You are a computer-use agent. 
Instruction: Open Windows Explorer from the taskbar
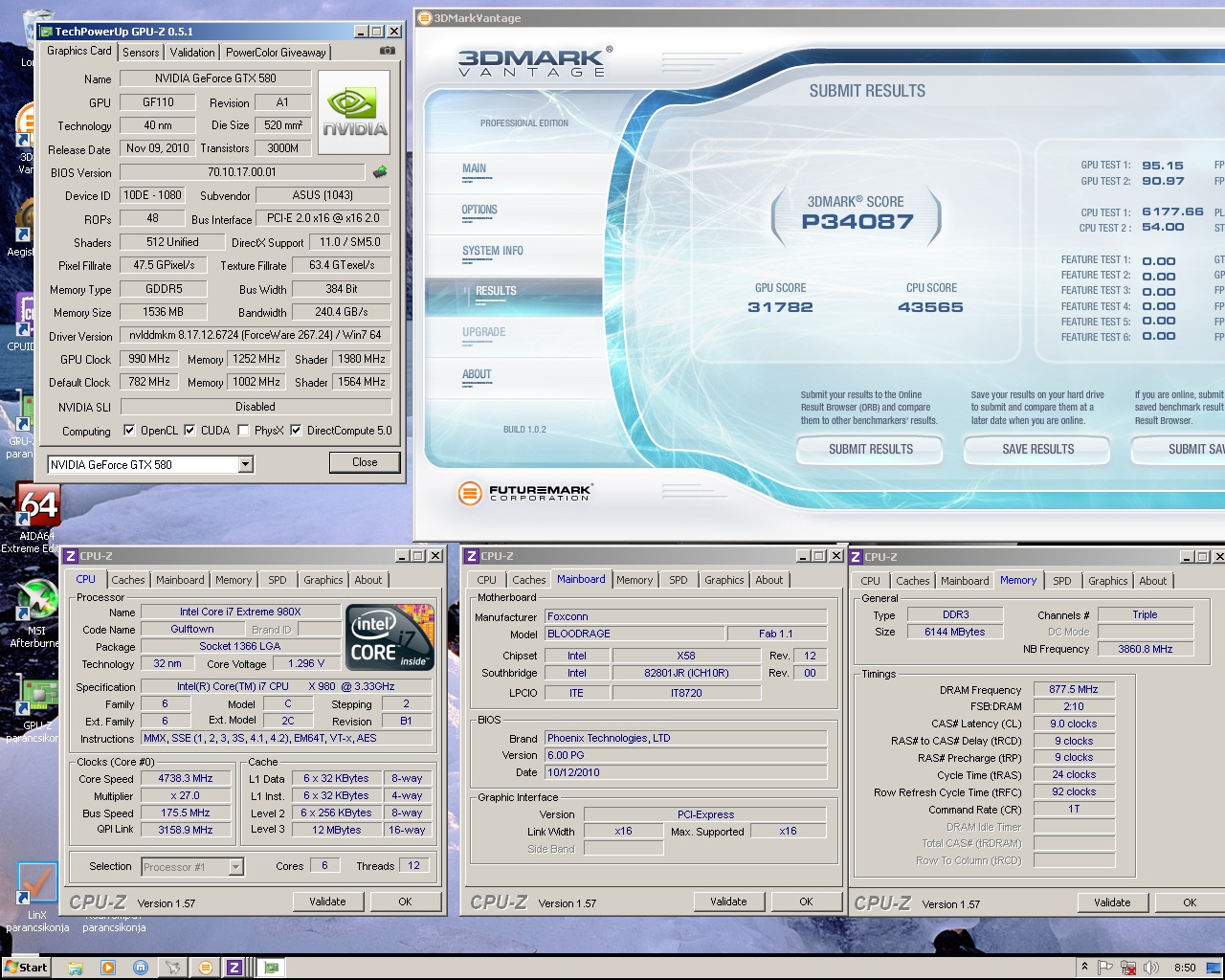[x=76, y=968]
